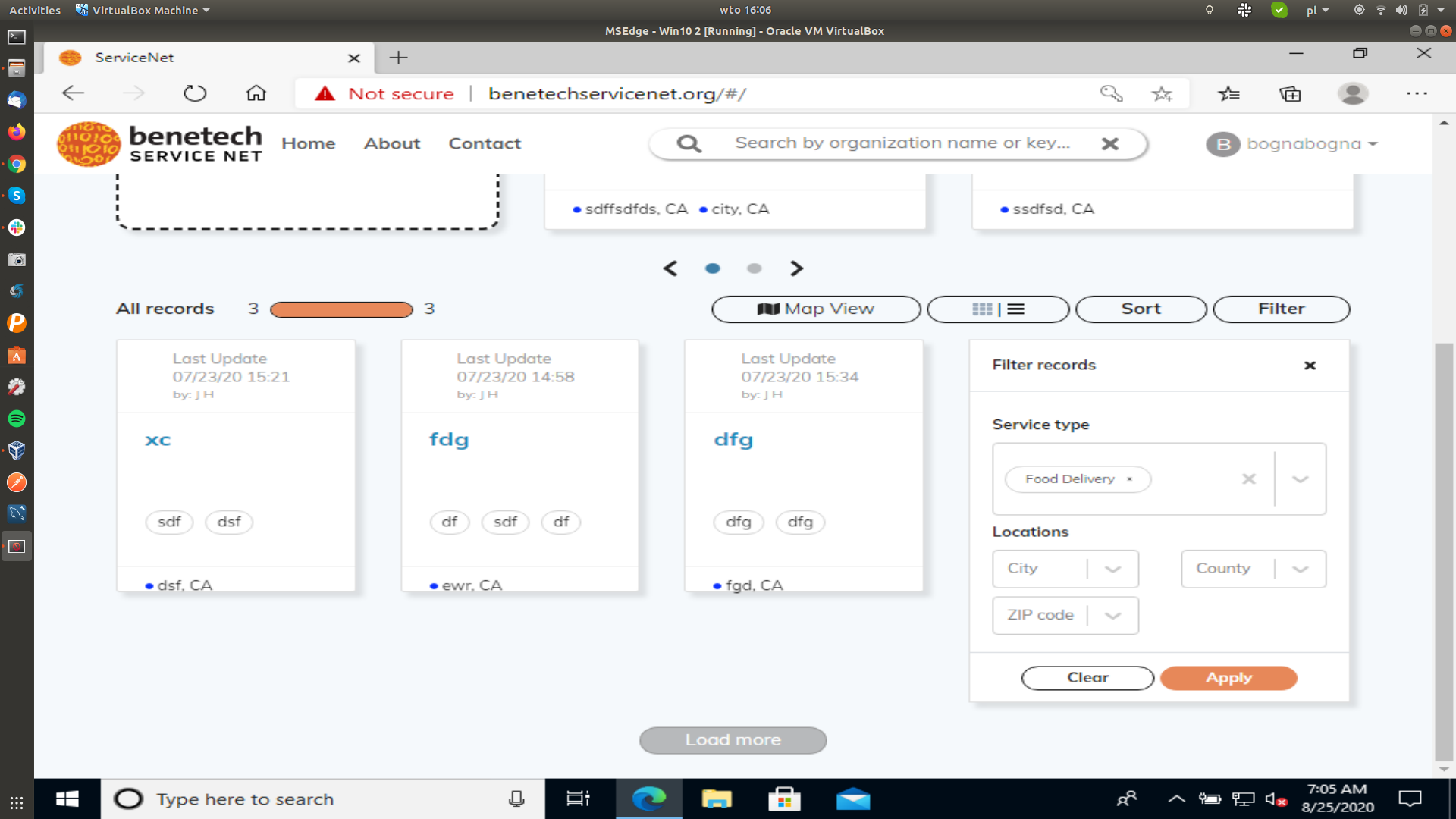
Task: Select the second carousel dot indicator
Action: tap(754, 268)
